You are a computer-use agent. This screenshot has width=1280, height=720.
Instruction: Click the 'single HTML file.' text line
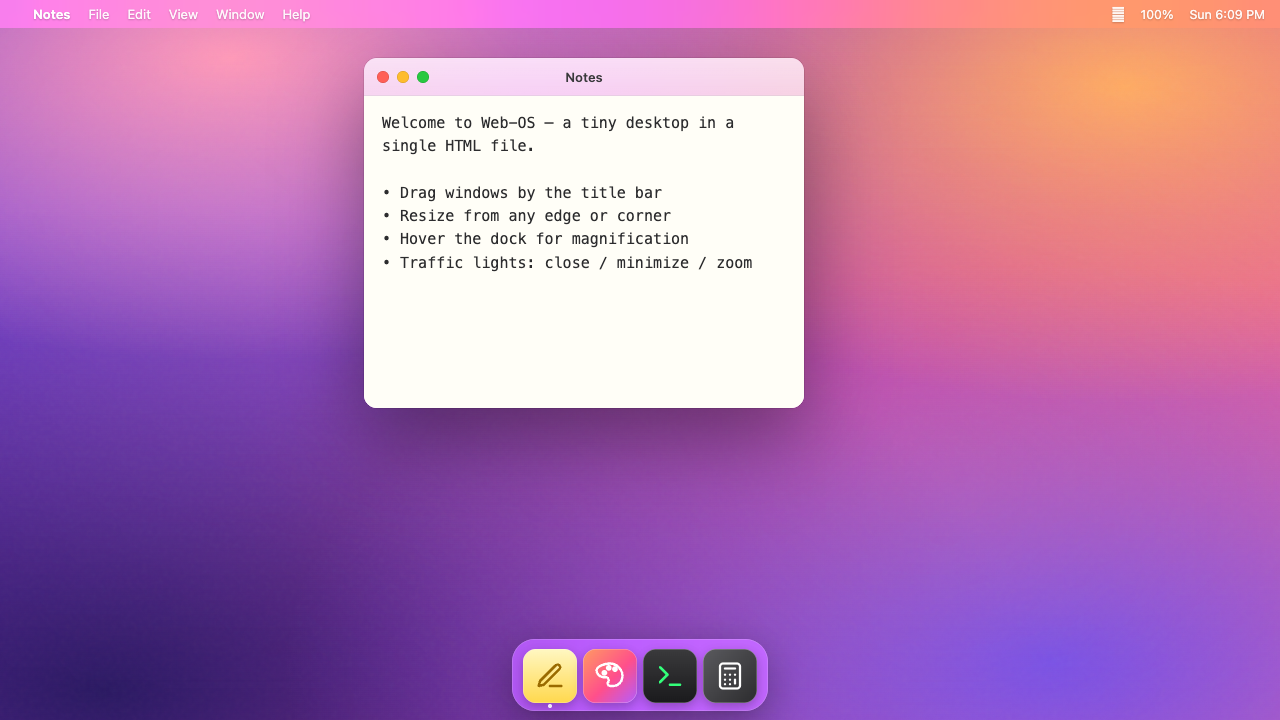tap(458, 146)
